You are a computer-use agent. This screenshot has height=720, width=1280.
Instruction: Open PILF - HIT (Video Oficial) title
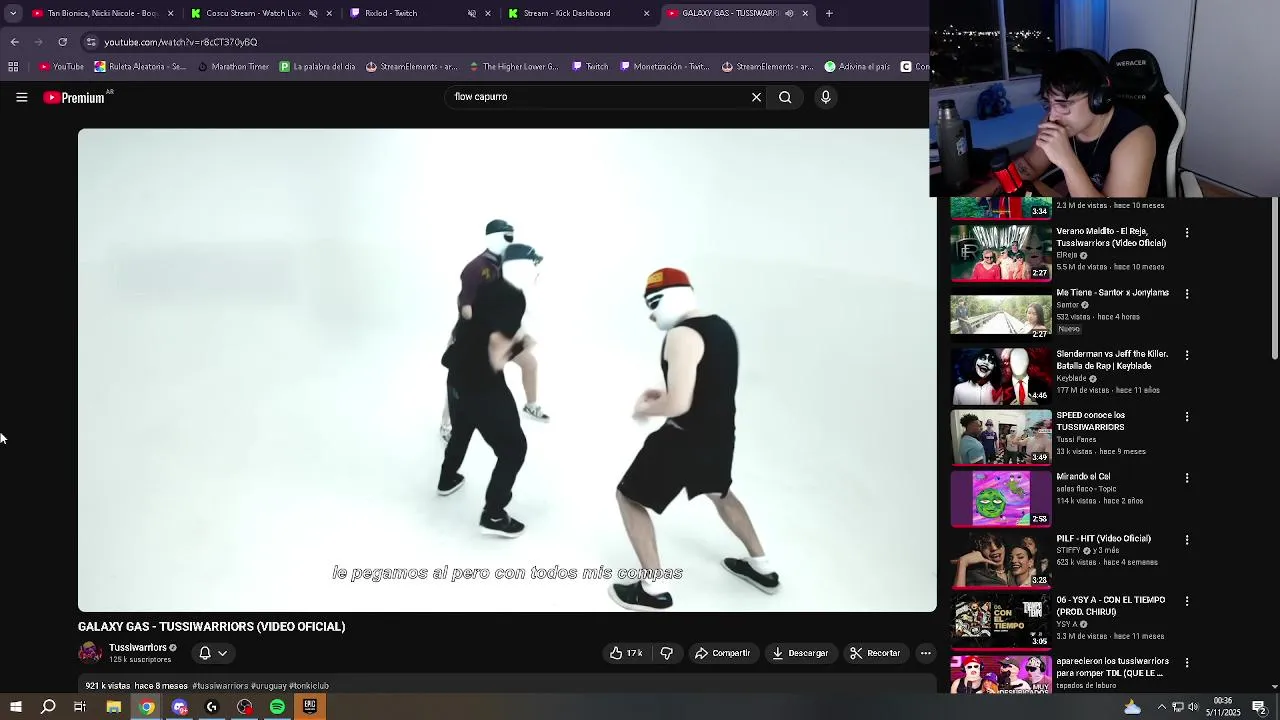[x=1103, y=539]
